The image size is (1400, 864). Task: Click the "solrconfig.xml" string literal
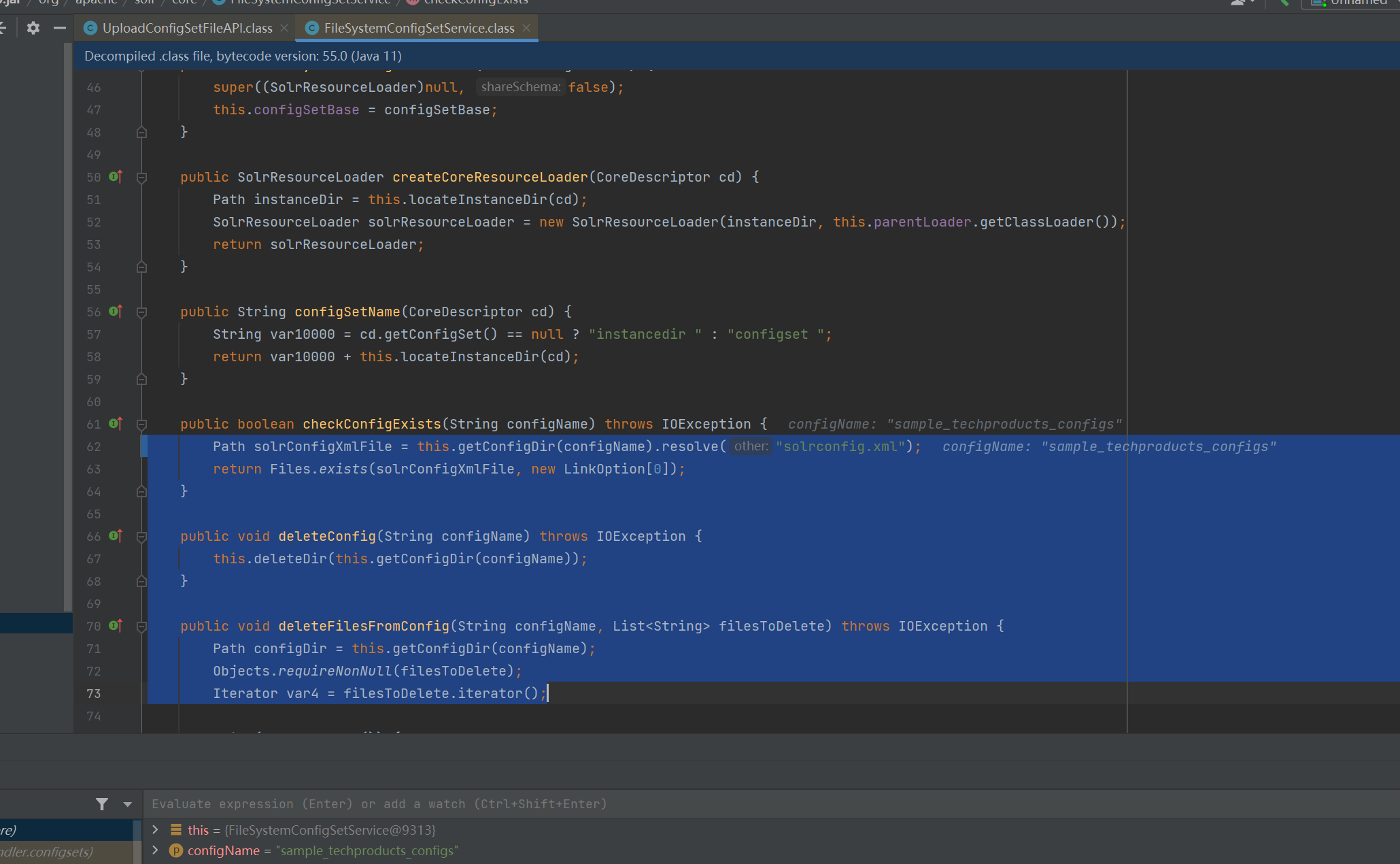click(840, 446)
